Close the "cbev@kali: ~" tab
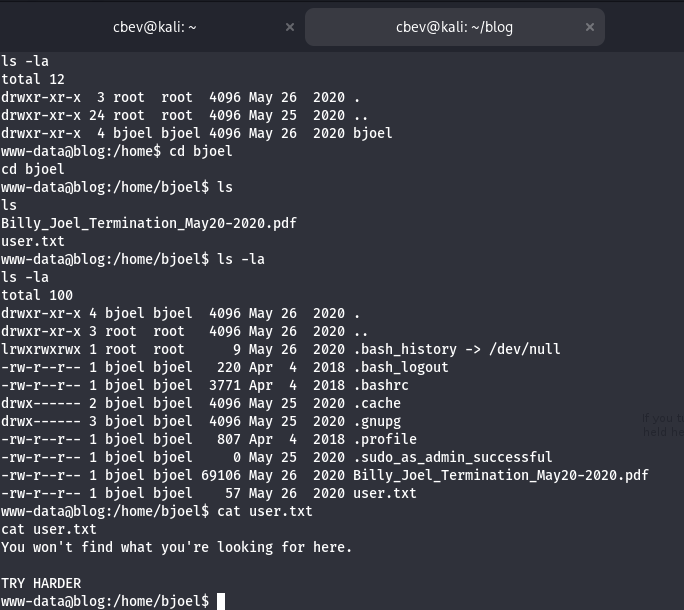684x610 pixels. point(290,27)
